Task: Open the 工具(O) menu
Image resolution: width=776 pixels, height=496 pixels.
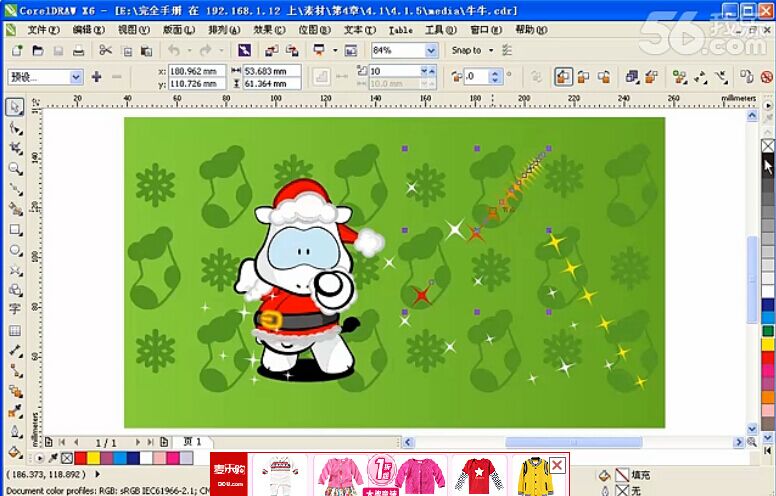Action: coord(441,30)
